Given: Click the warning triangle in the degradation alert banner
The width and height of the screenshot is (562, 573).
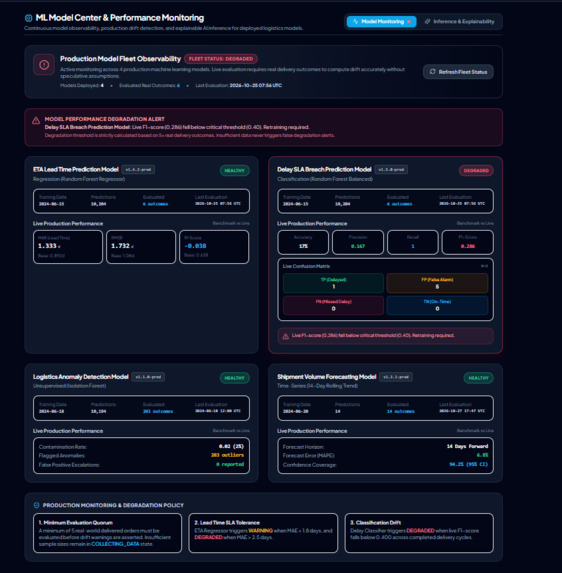Looking at the screenshot, I should tap(36, 121).
